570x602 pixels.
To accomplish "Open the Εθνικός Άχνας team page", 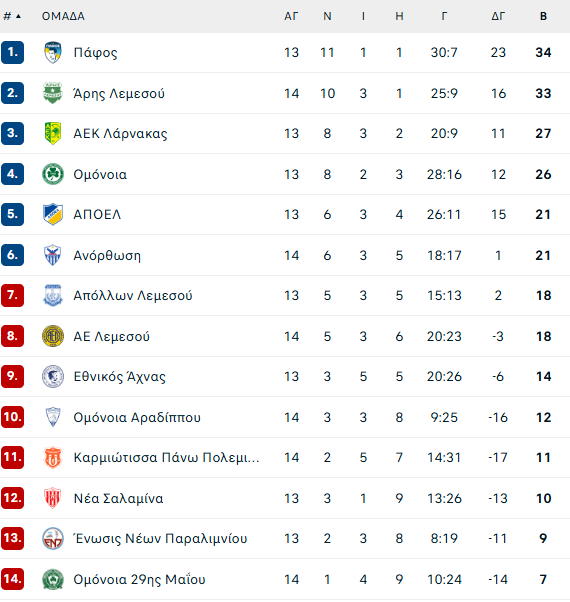I will point(119,376).
